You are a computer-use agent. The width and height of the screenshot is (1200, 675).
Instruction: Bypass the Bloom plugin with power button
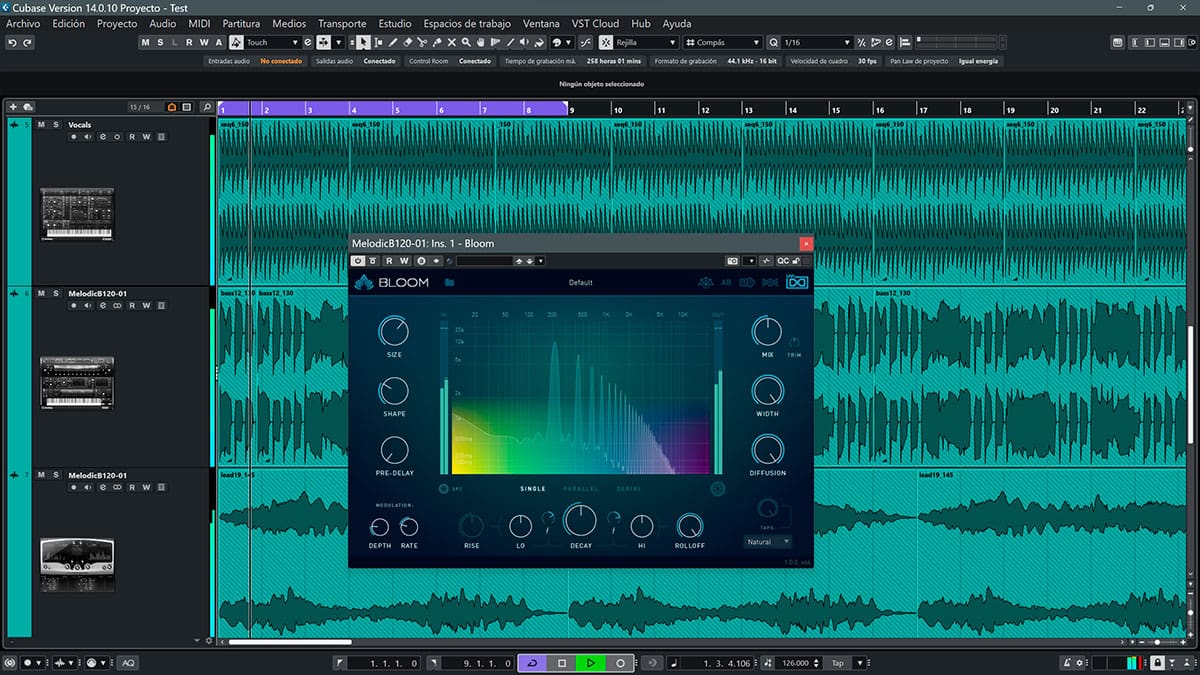tap(358, 261)
